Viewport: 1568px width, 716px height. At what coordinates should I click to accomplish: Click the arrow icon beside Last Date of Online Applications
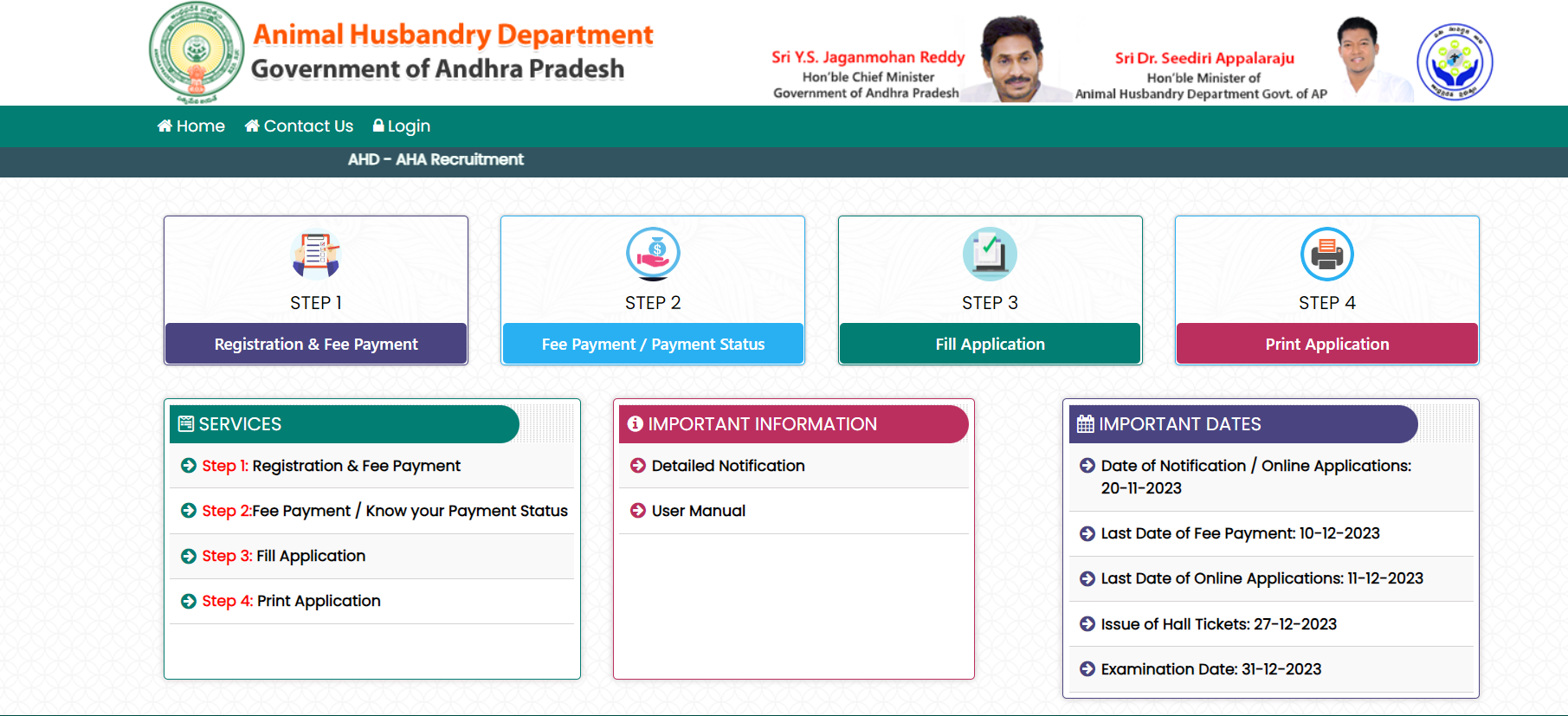tap(1087, 578)
